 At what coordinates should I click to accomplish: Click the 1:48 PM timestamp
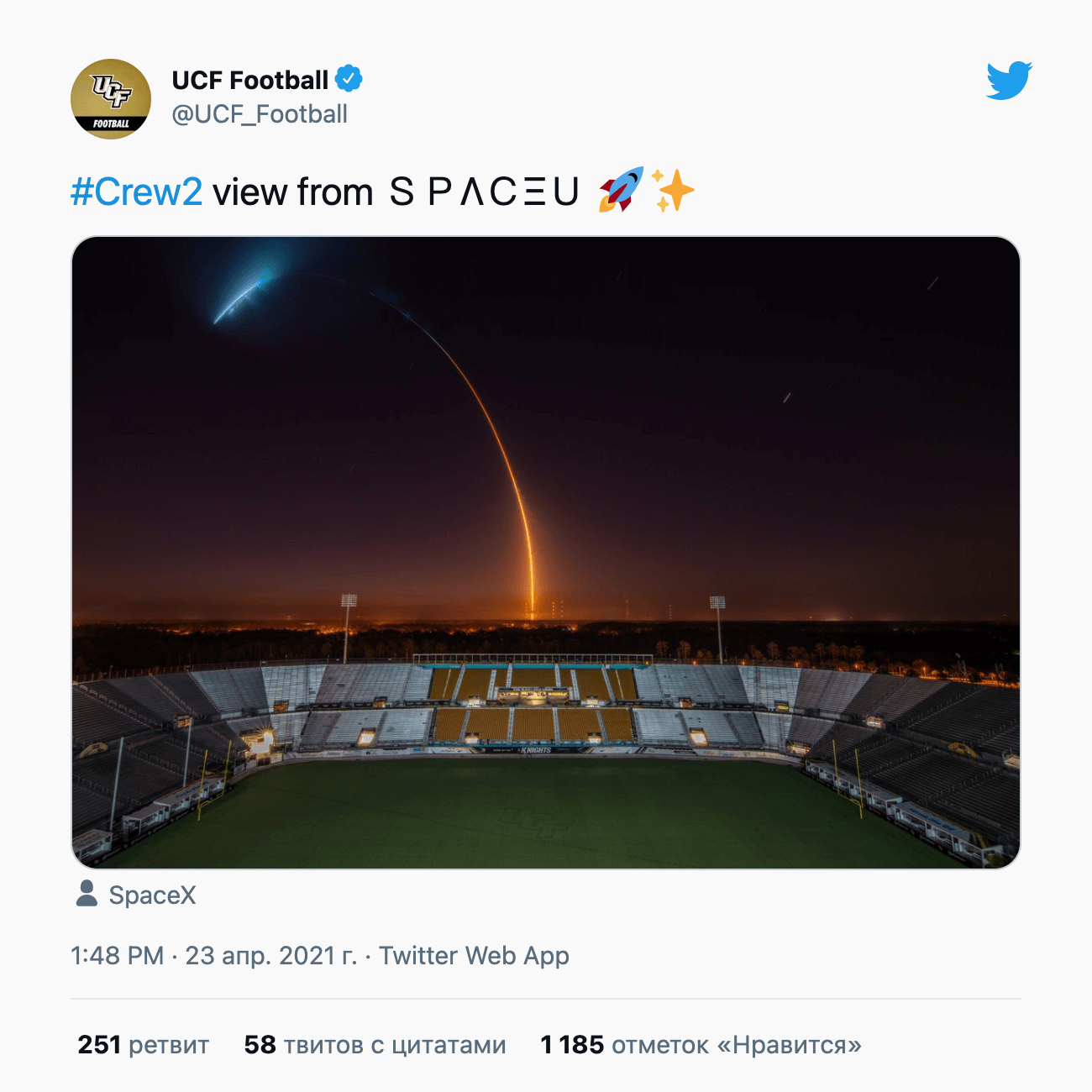pyautogui.click(x=117, y=956)
